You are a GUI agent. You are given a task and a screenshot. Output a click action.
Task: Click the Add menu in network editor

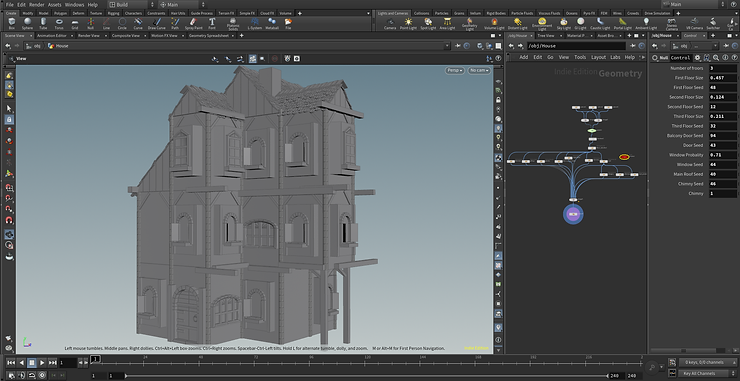pos(524,57)
